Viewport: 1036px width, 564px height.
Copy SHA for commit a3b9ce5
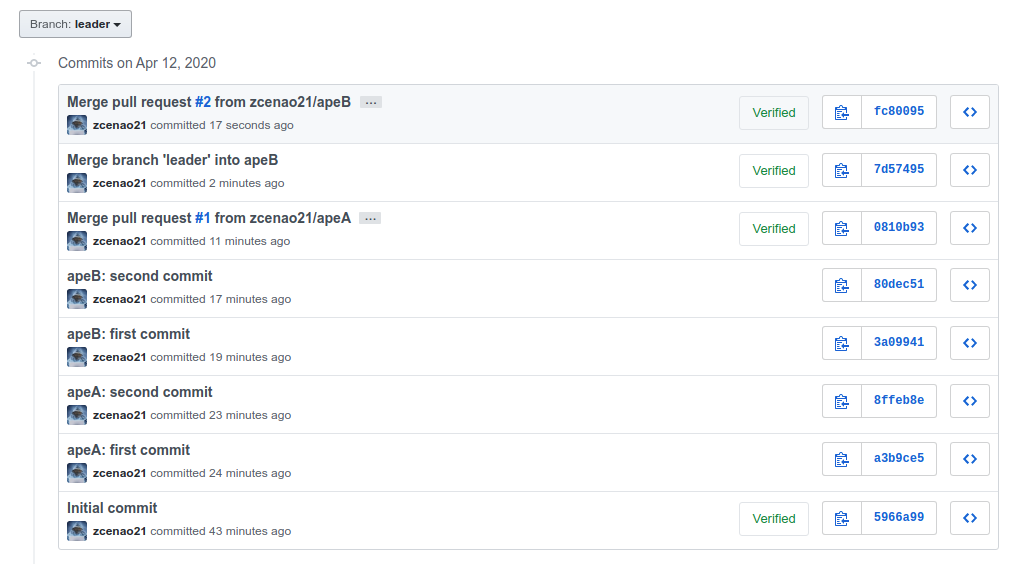(x=842, y=460)
